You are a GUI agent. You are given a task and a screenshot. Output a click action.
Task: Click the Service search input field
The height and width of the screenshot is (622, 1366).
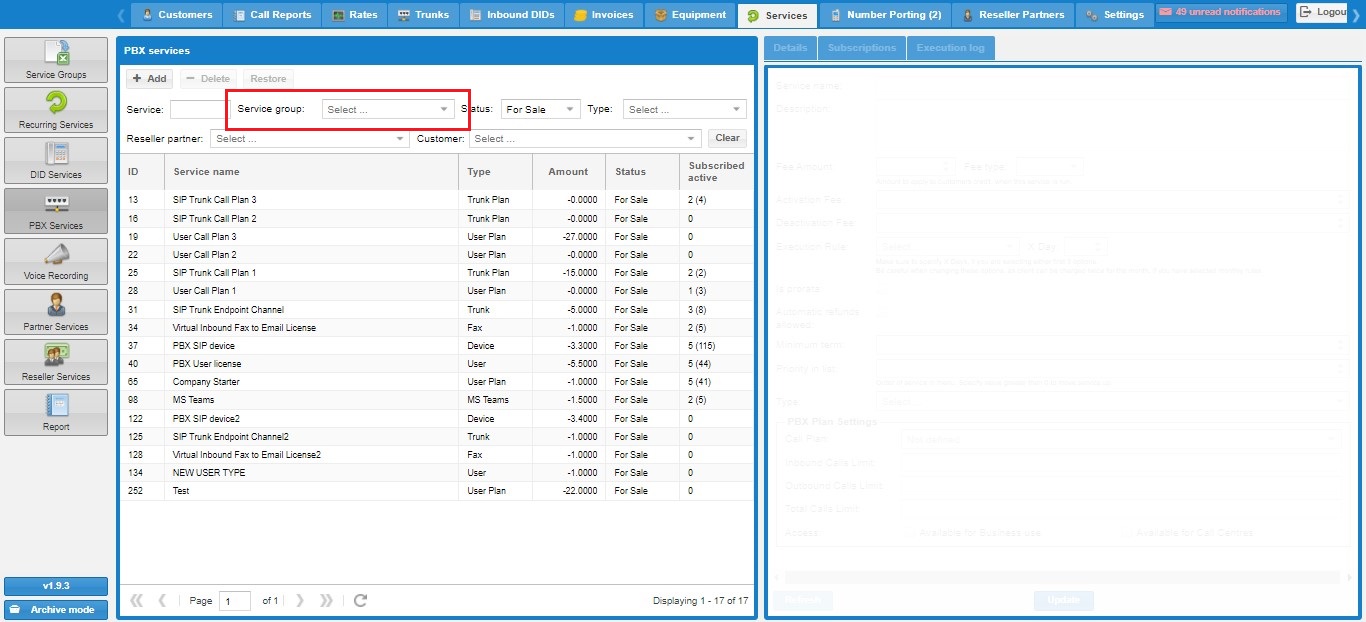[x=197, y=110]
